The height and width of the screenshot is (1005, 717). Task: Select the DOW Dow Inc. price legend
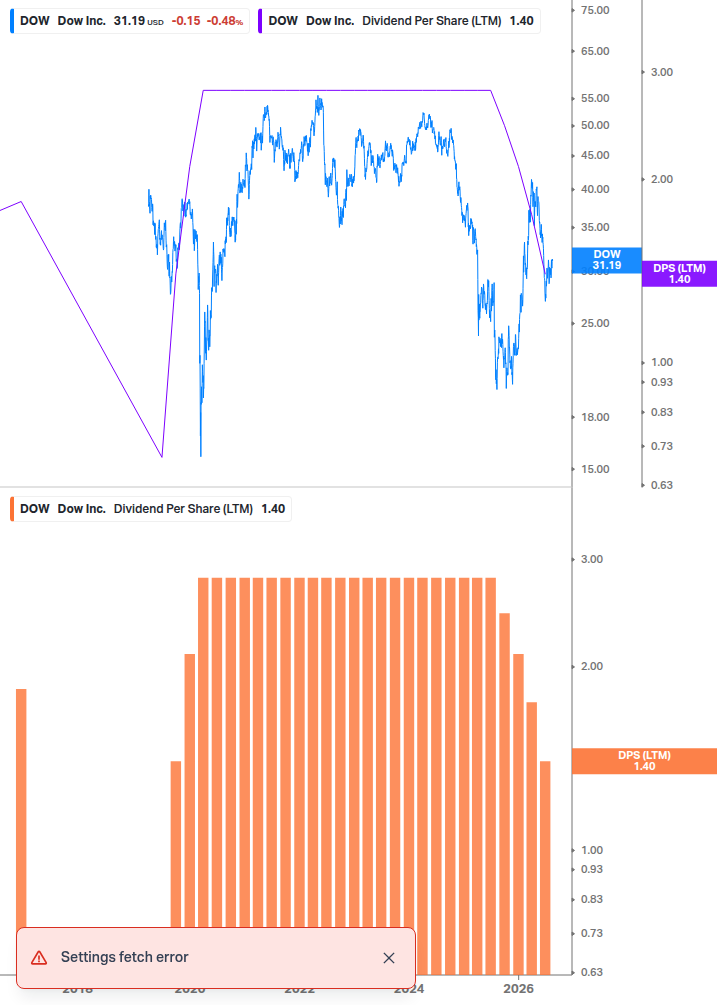coord(131,21)
